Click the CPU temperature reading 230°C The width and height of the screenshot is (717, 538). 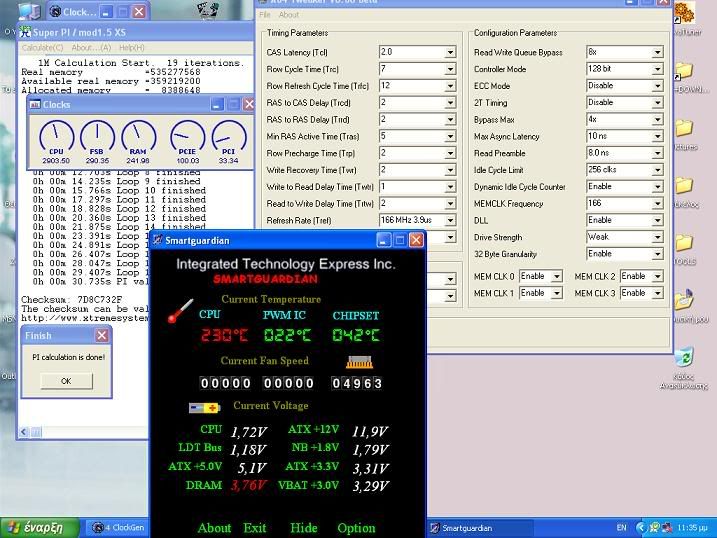[225, 336]
